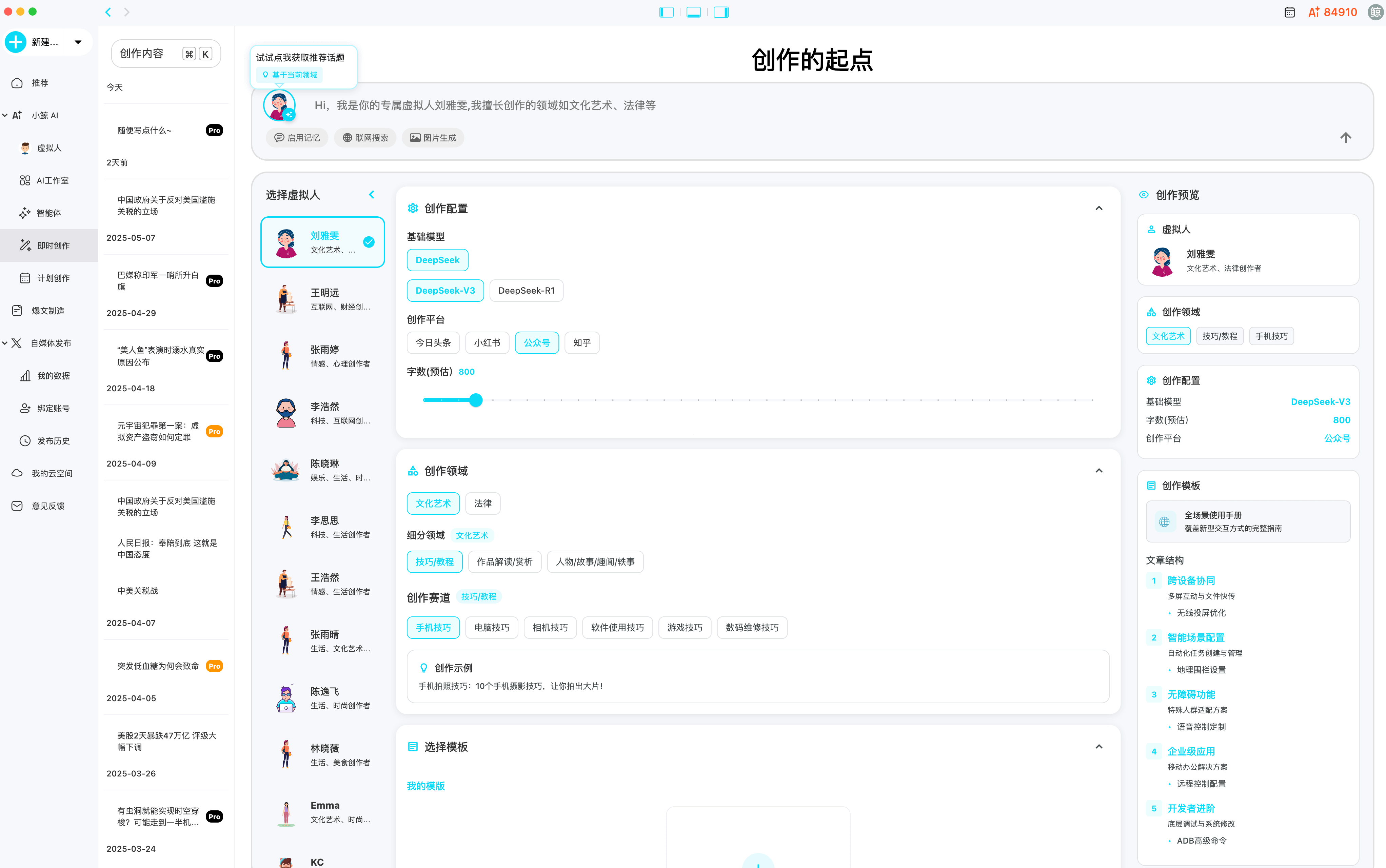The width and height of the screenshot is (1386, 868).
Task: Click the send arrow in the chat box
Action: [x=1345, y=137]
